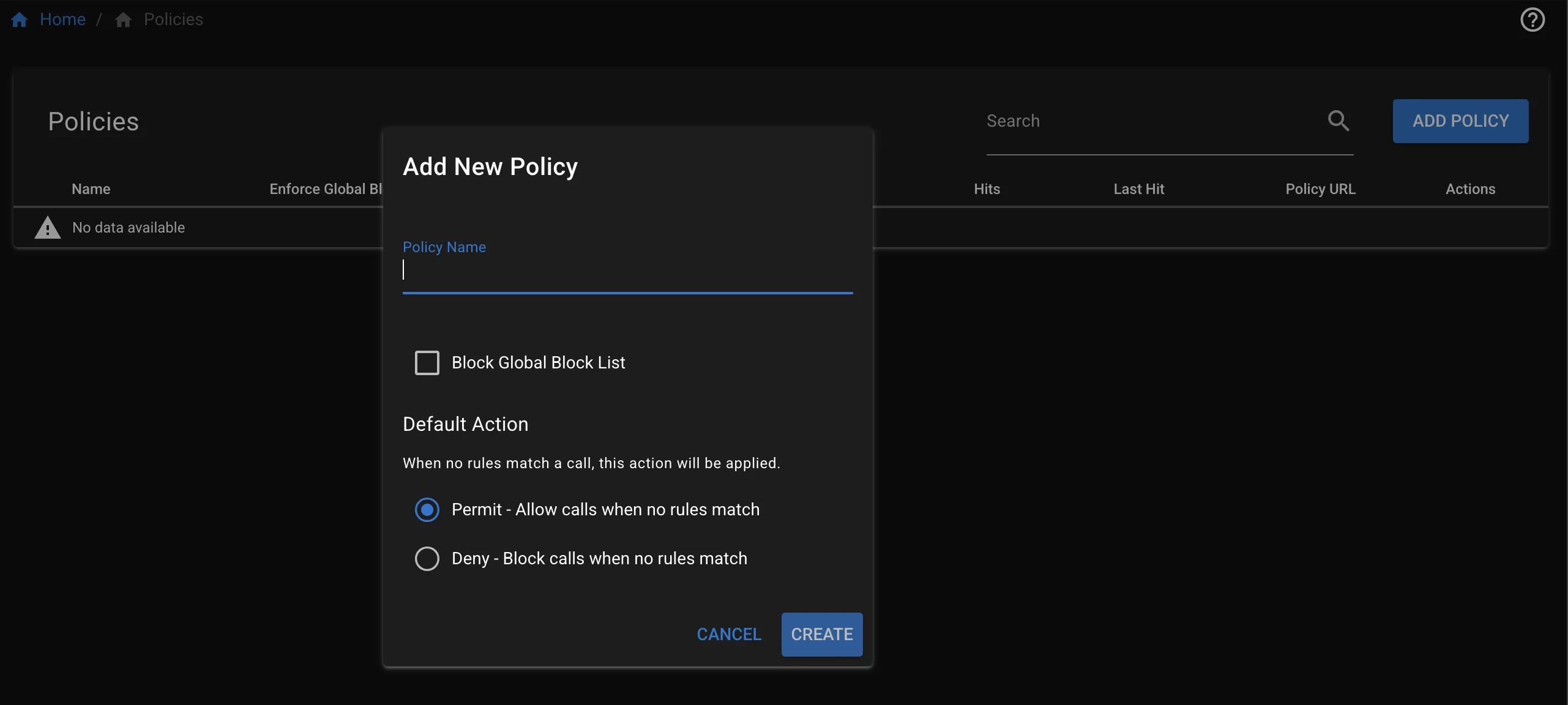Focus the Policy Name input field
This screenshot has height=705, width=1568.
pyautogui.click(x=627, y=272)
